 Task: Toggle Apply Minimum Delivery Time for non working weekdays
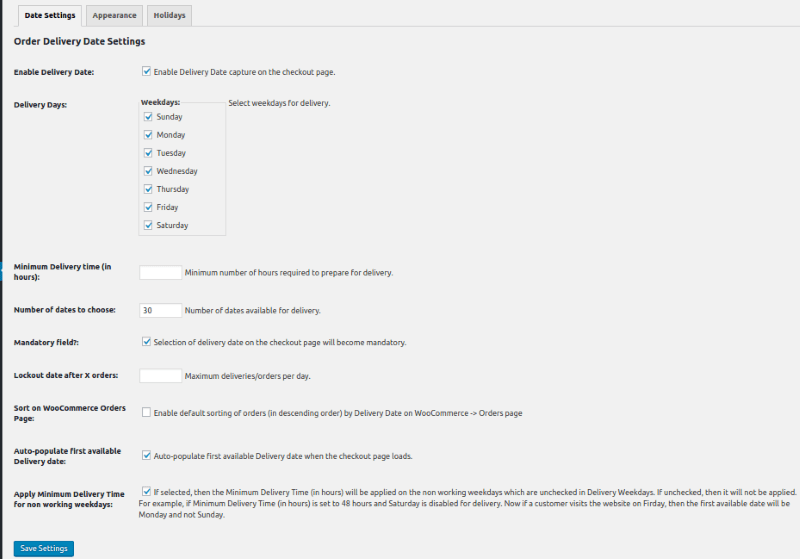[x=146, y=492]
